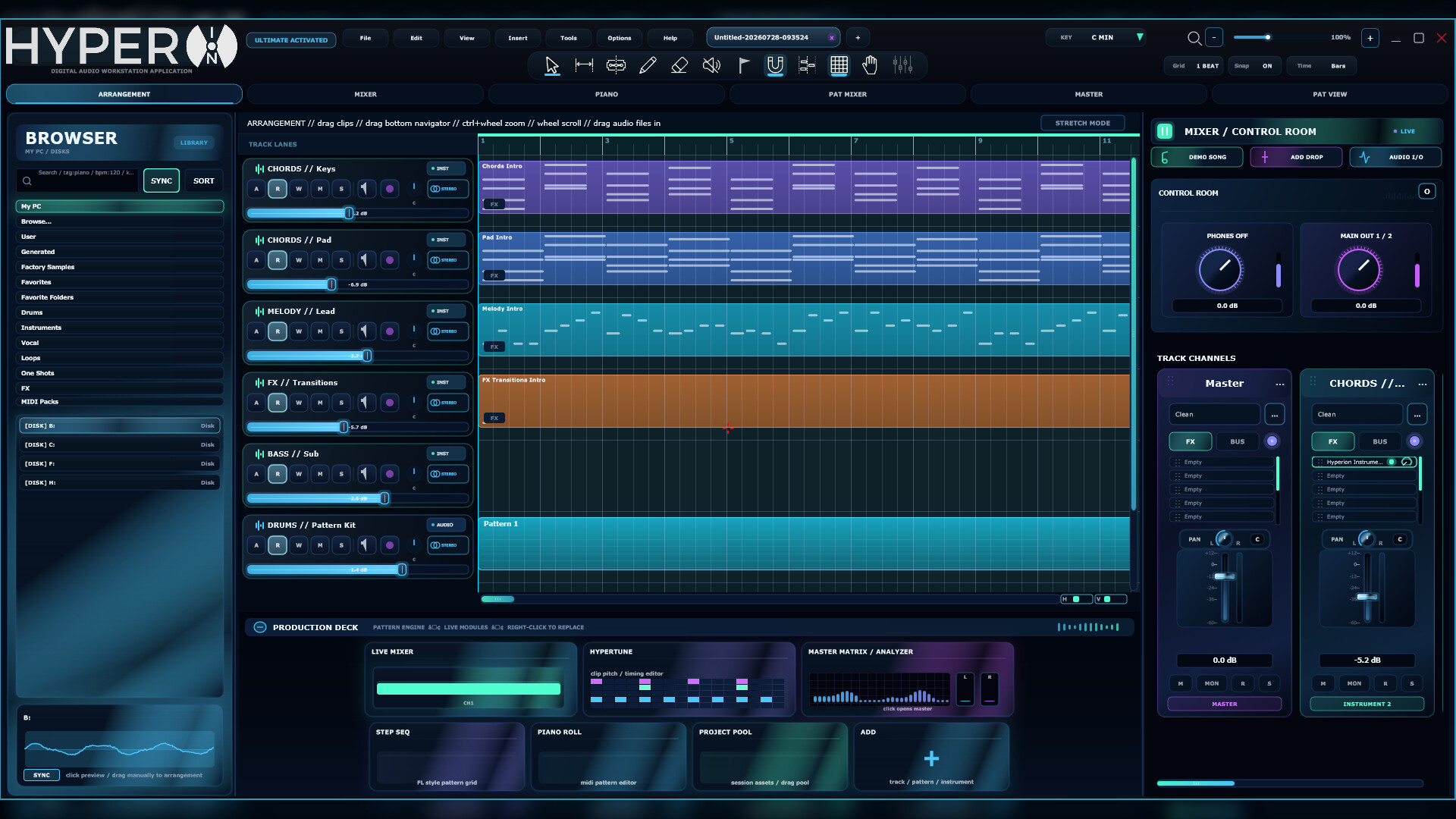The image size is (1456, 819).
Task: Open the Grid 1 BEAT selector
Action: [1195, 66]
